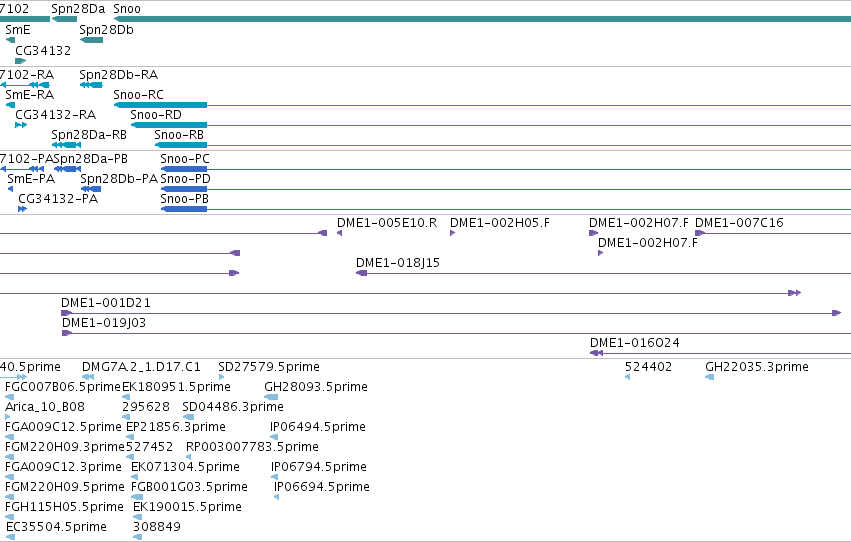Select the DME1-018J15 clone label
Image resolution: width=851 pixels, height=542 pixels.
(398, 263)
